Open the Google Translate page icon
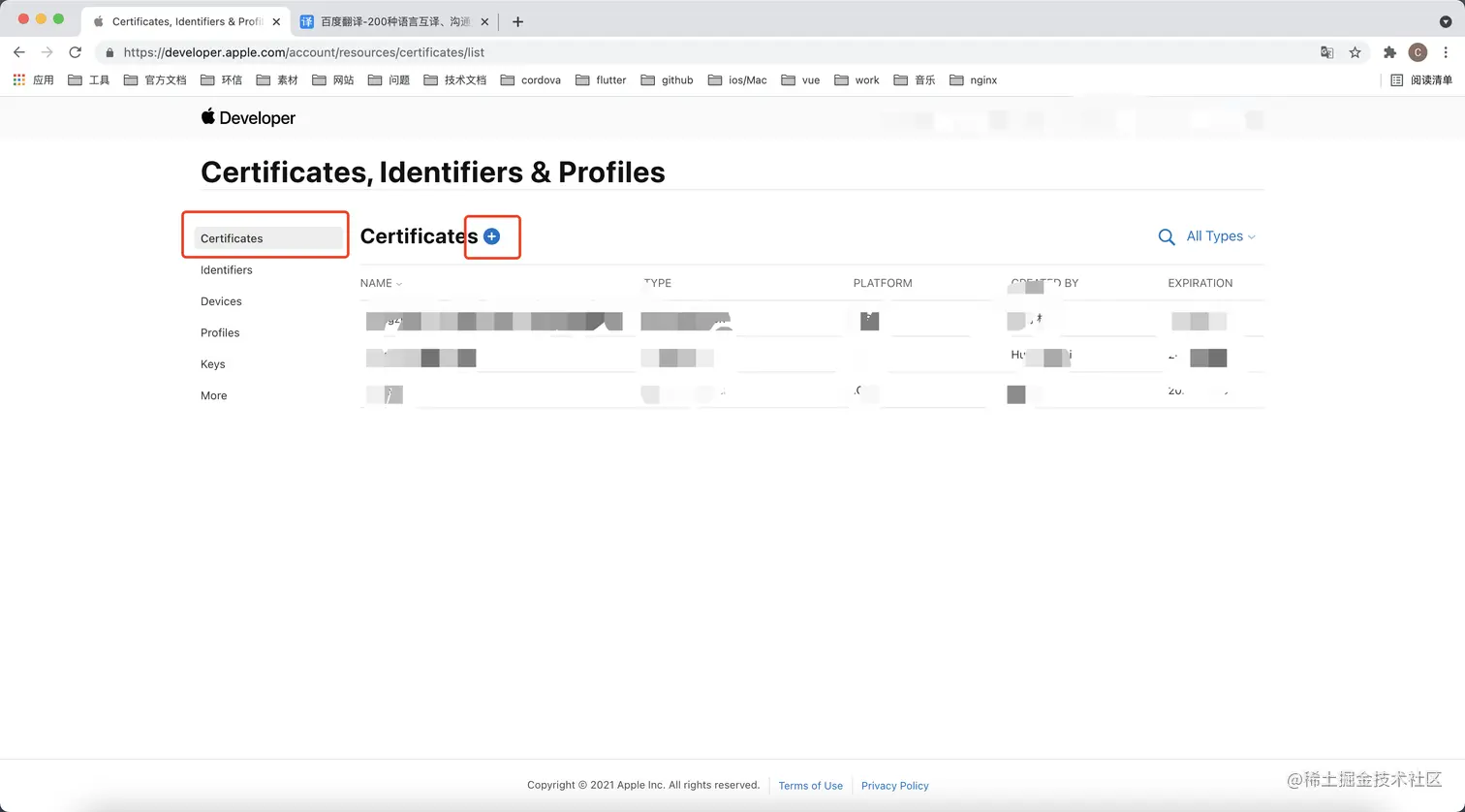Viewport: 1465px width, 812px height. 1327,52
